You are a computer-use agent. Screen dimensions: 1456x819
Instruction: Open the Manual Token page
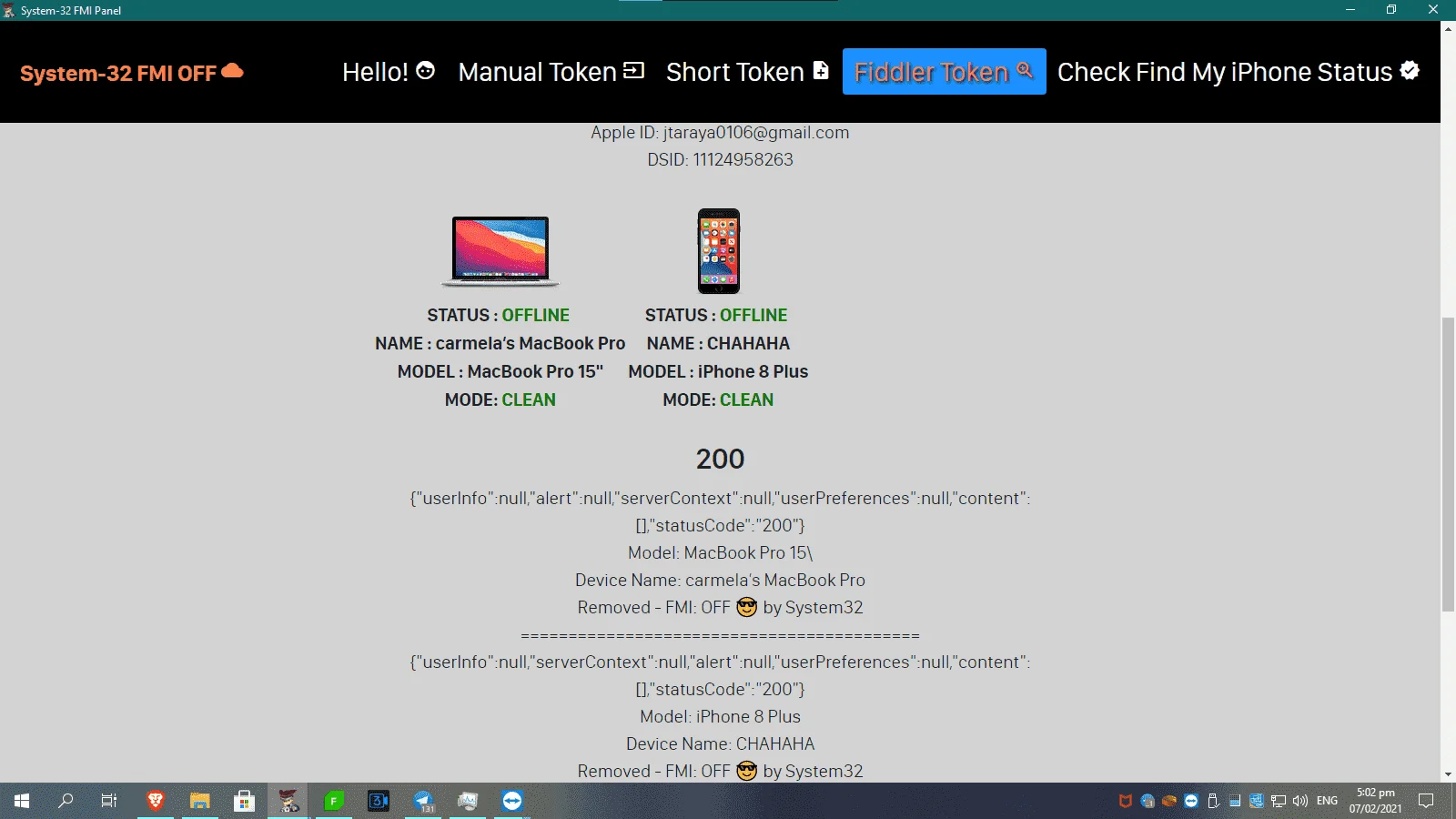(551, 72)
